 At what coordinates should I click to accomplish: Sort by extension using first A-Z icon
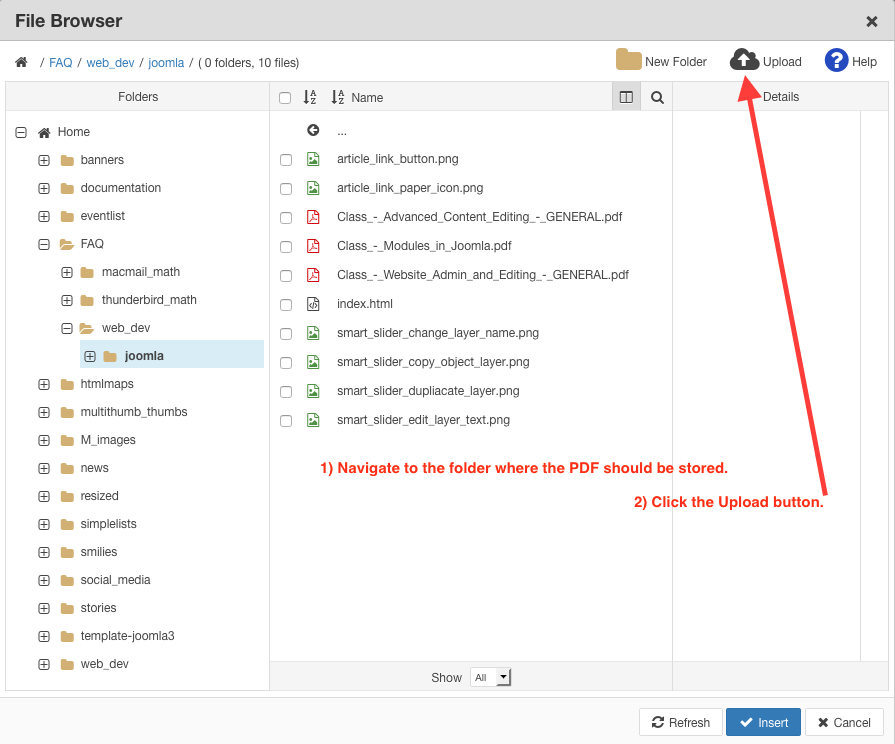[309, 97]
